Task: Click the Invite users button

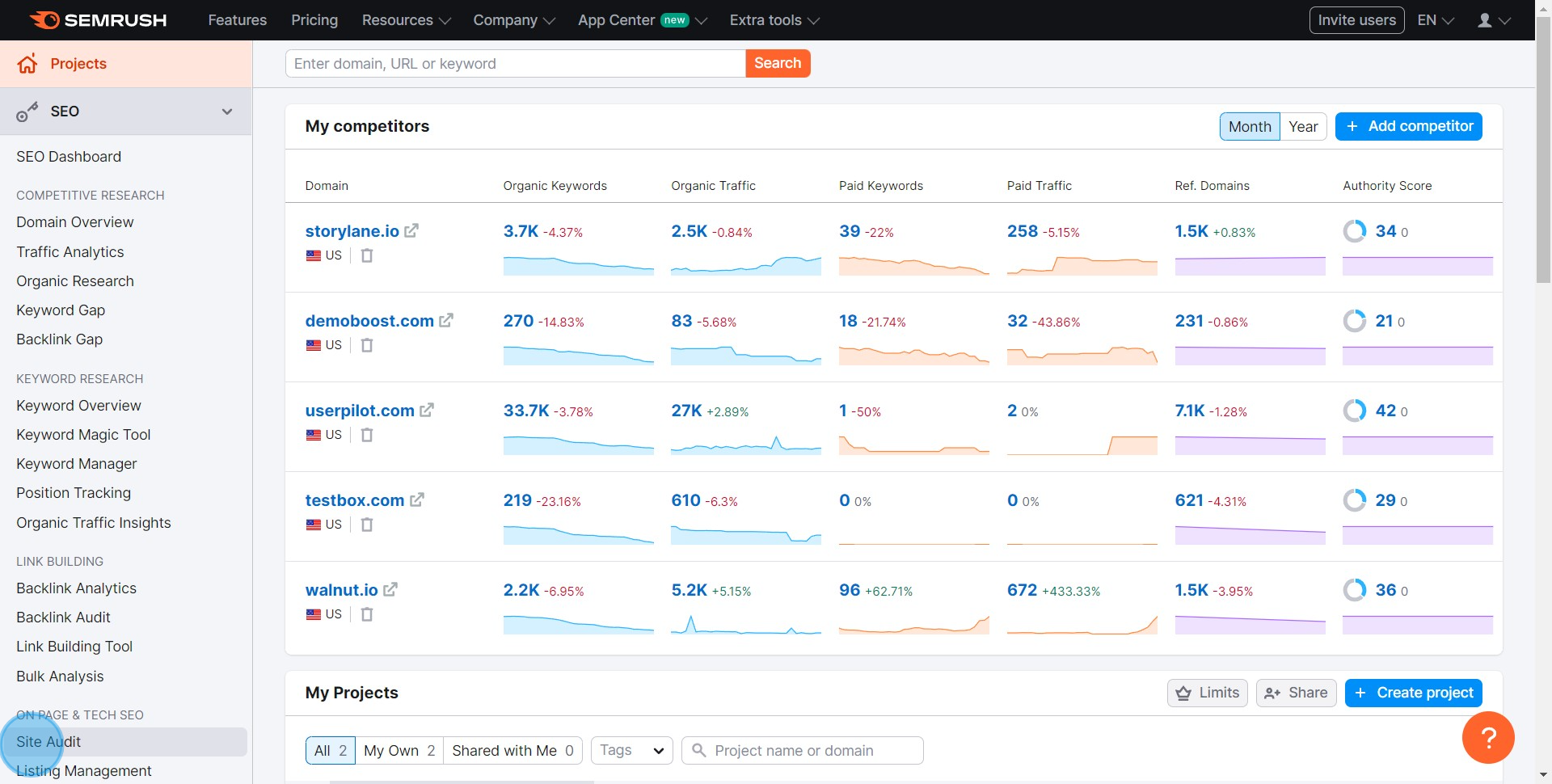Action: pos(1356,20)
